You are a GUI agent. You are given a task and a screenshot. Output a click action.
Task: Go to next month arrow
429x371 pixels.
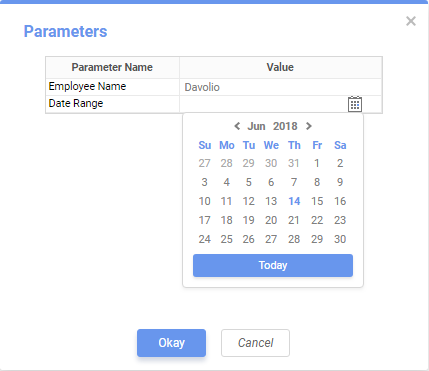309,126
